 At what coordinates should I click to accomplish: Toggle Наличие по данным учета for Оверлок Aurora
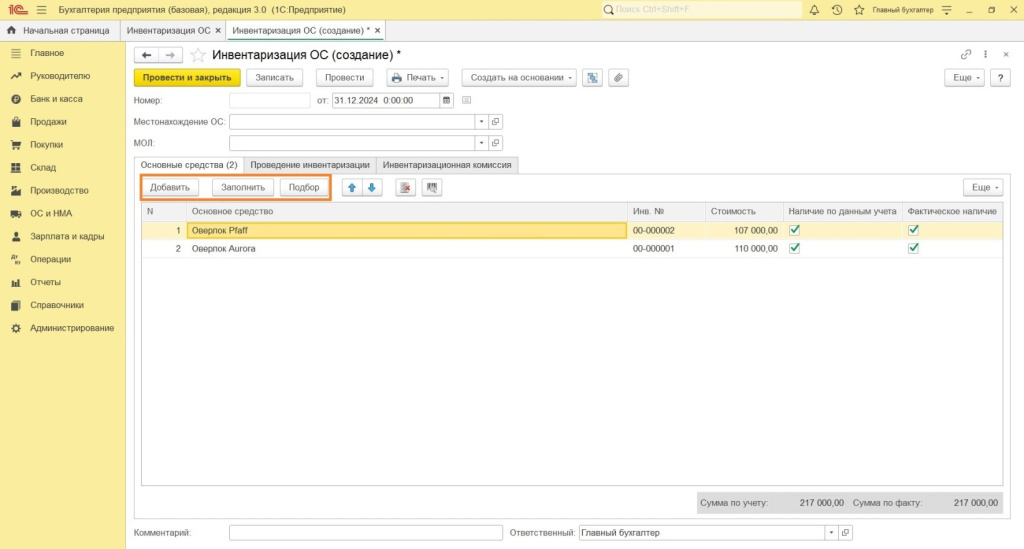[795, 248]
